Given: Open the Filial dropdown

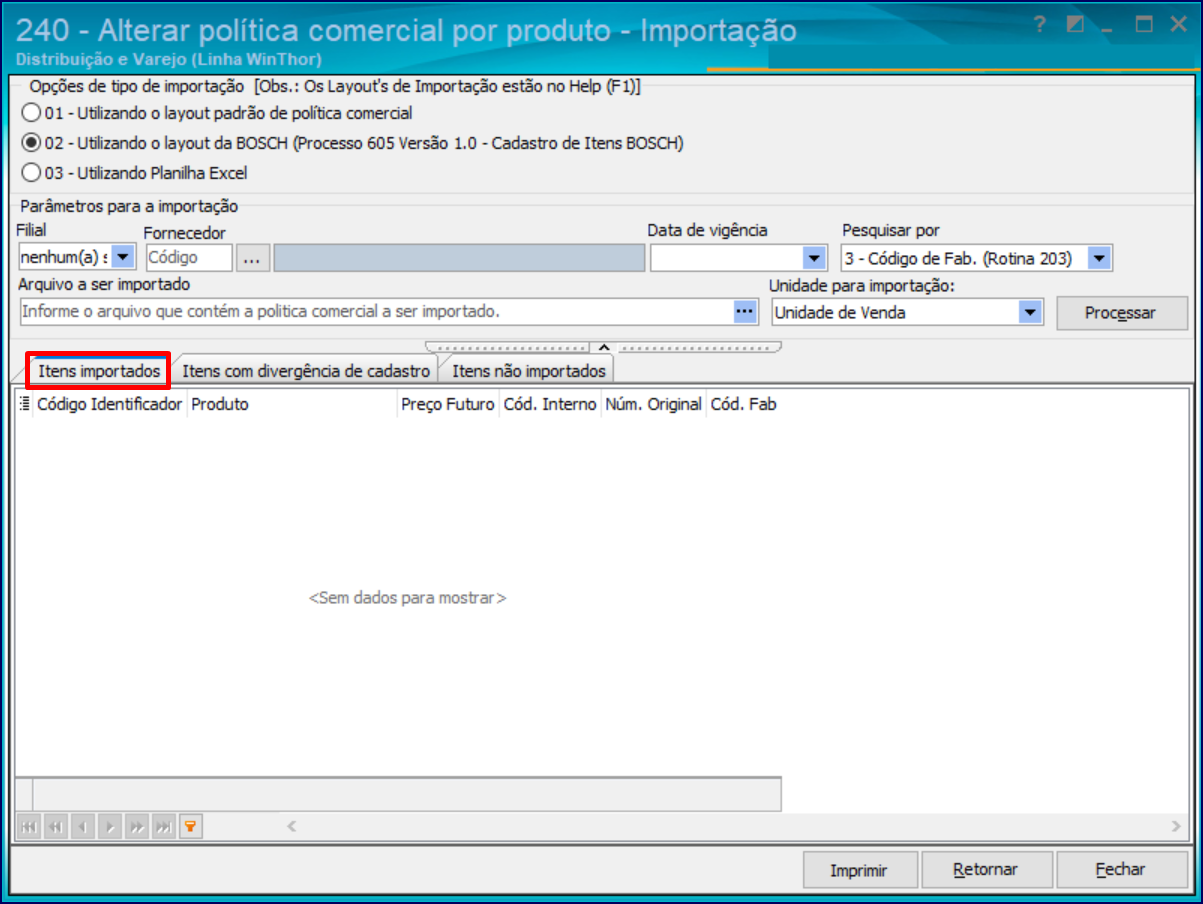Looking at the screenshot, I should (124, 258).
